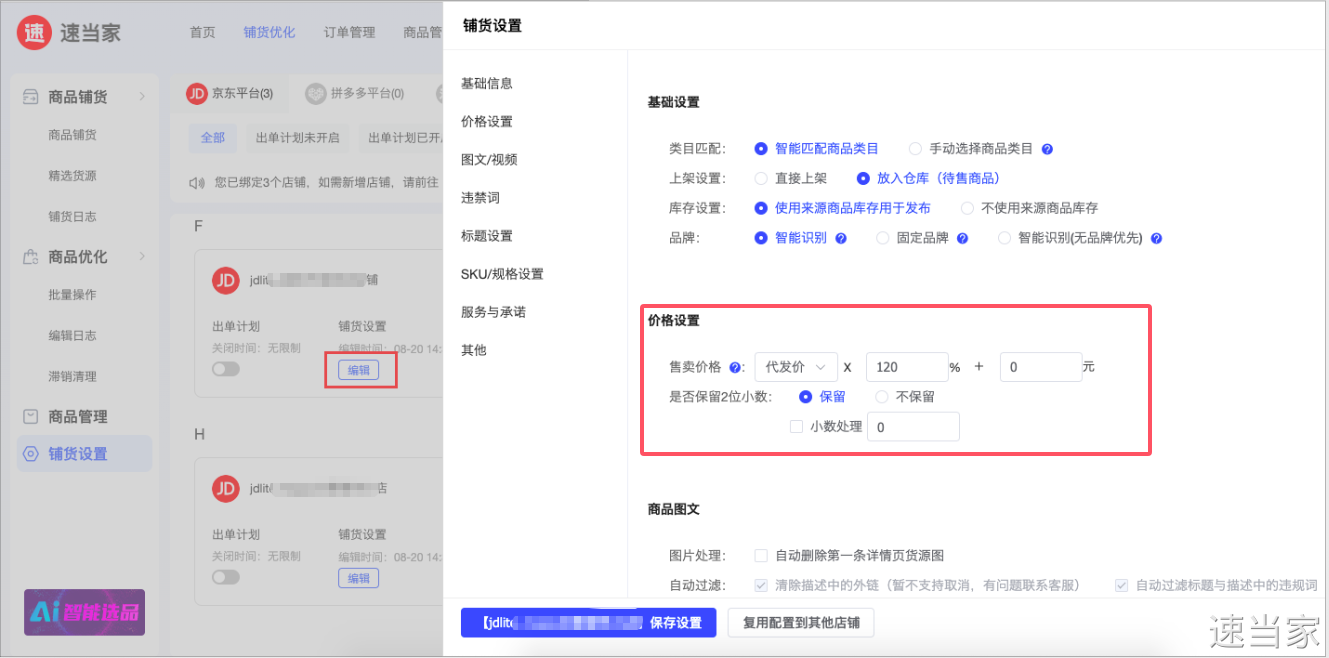Click 复用配置到其他店铺 button
Image resolution: width=1329 pixels, height=658 pixels.
(x=801, y=622)
